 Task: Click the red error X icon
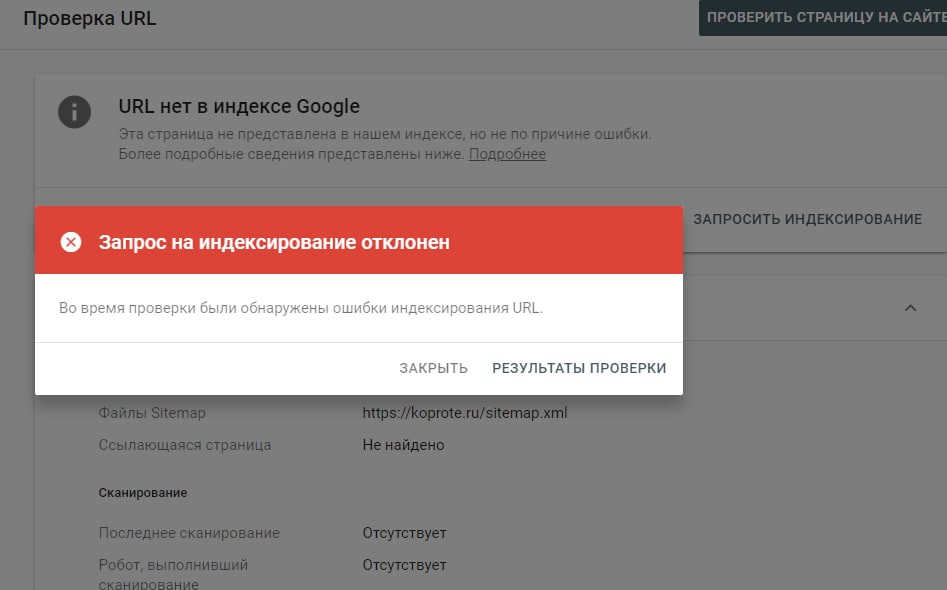71,242
